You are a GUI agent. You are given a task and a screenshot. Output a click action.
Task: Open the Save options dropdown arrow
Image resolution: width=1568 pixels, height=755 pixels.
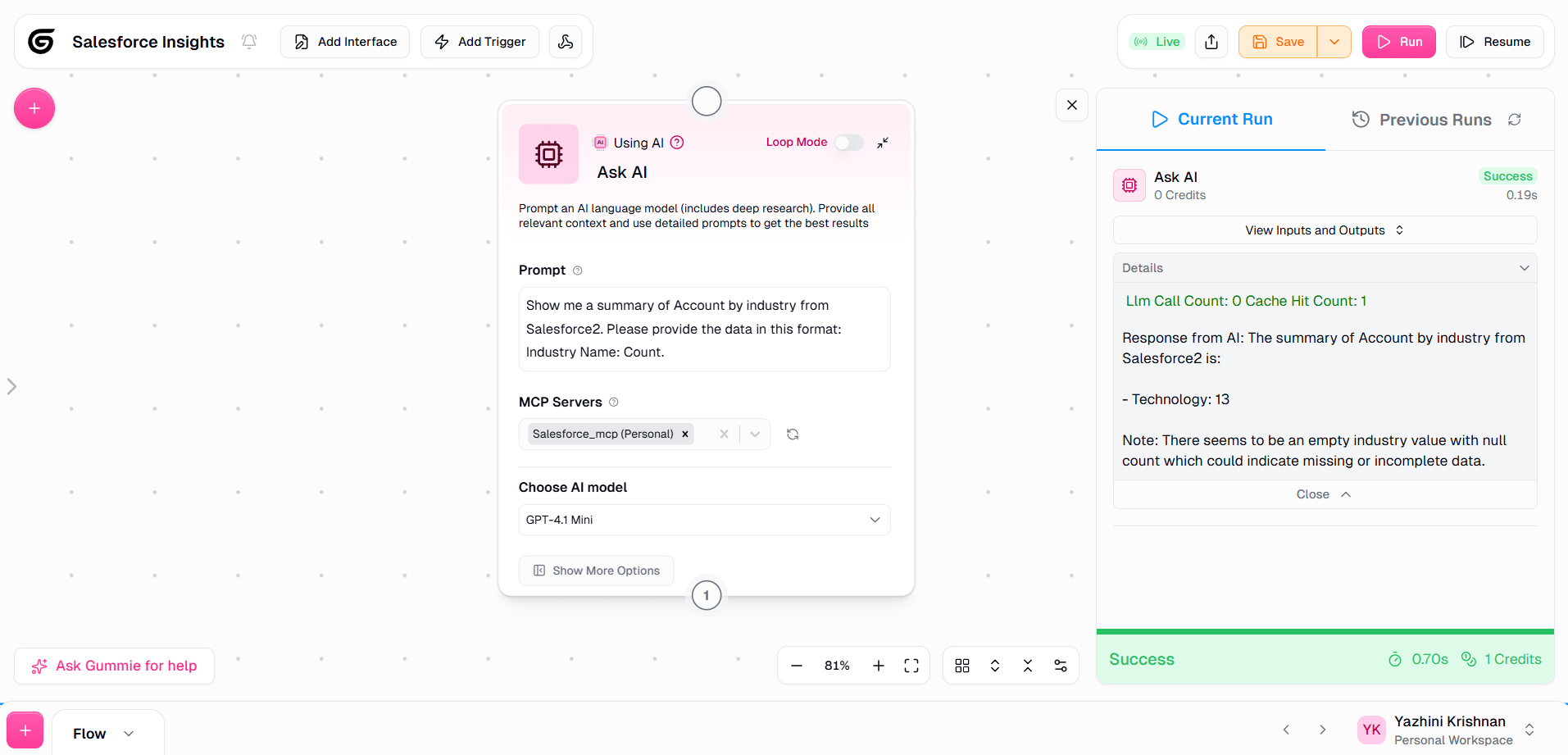1334,42
